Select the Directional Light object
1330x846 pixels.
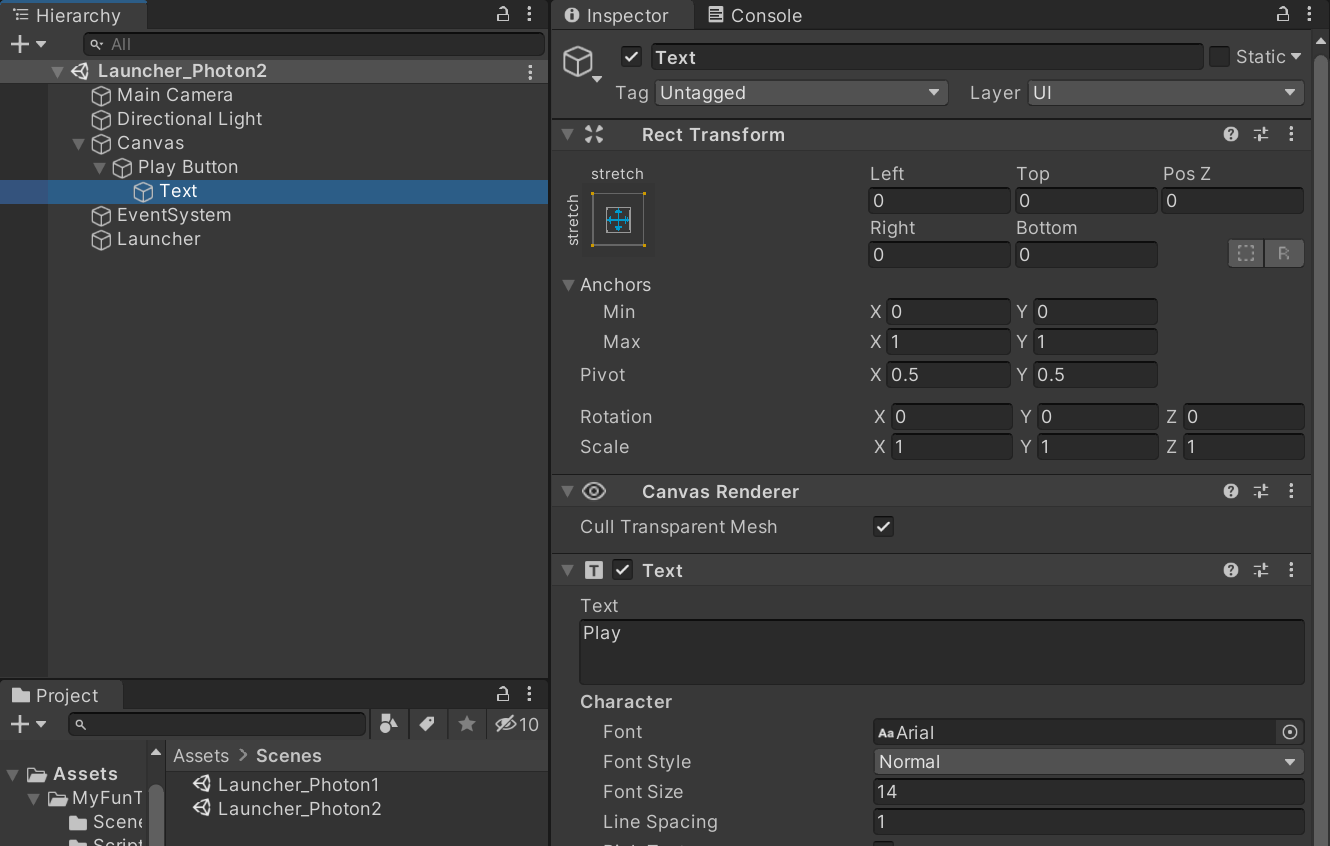pyautogui.click(x=189, y=119)
